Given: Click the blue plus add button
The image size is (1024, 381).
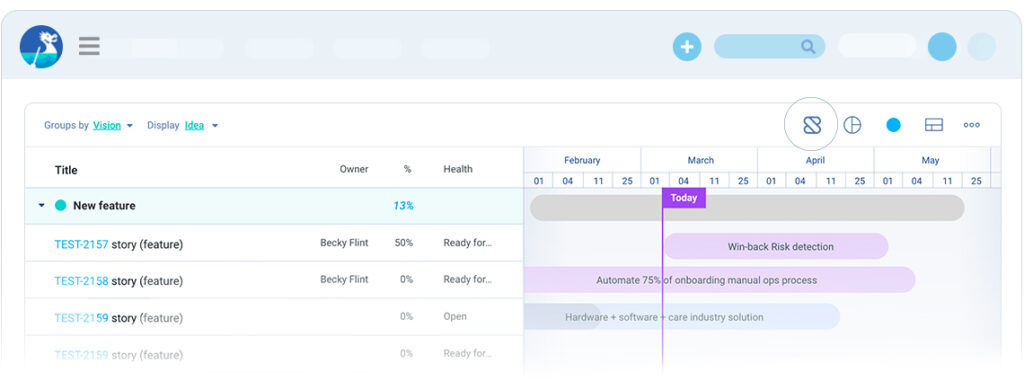Looking at the screenshot, I should (687, 47).
